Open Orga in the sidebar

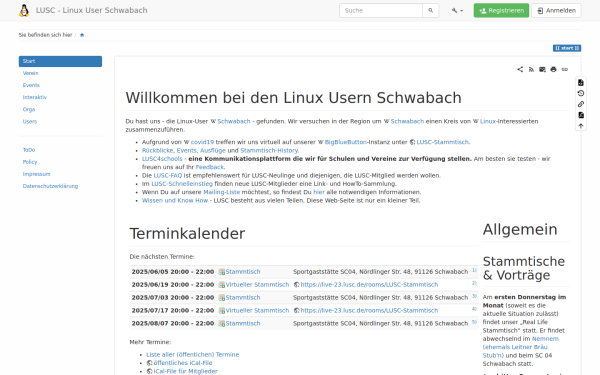(29, 109)
